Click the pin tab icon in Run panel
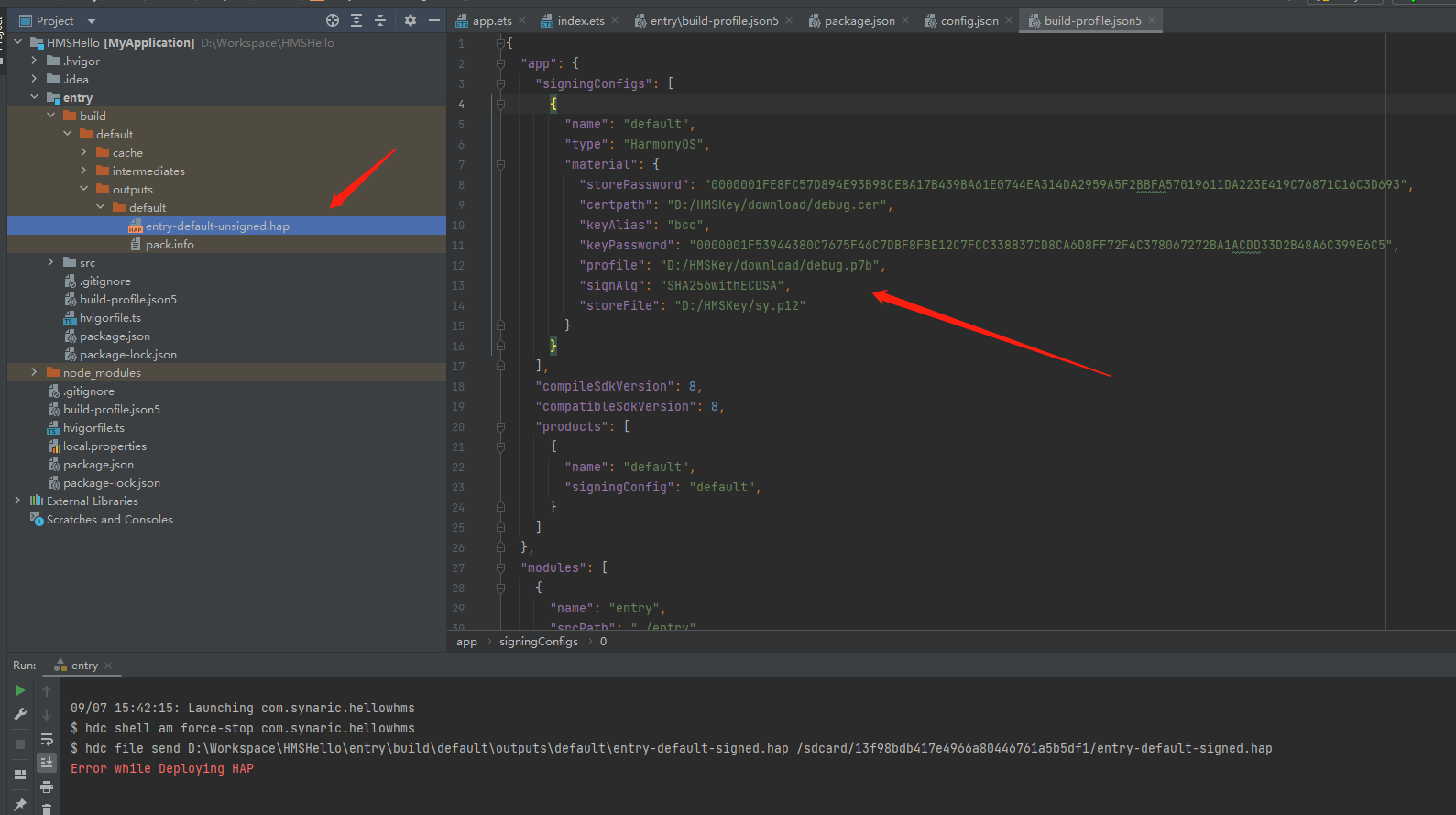Screen dimensions: 1456x815 (x=20, y=805)
